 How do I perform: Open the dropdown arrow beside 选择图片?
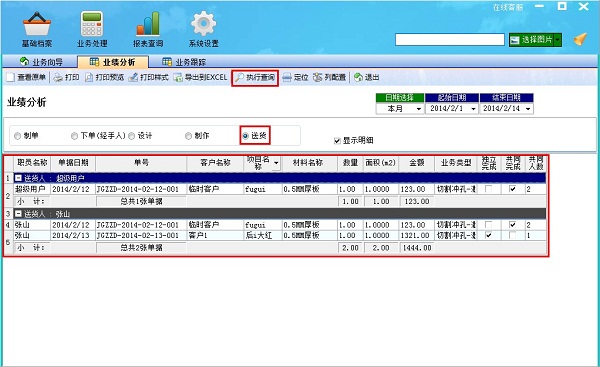coord(558,39)
